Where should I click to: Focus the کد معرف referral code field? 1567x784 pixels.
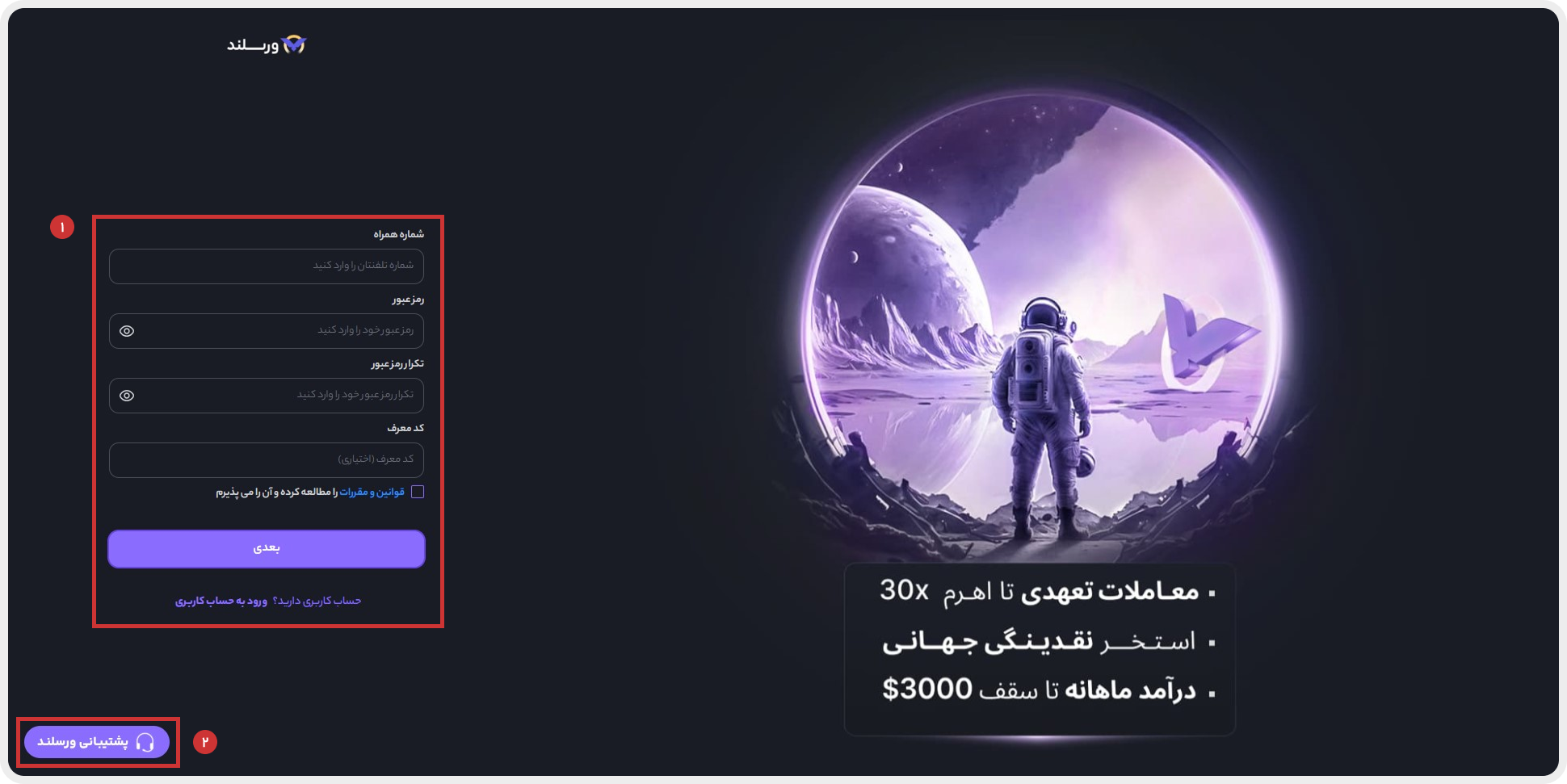(267, 460)
